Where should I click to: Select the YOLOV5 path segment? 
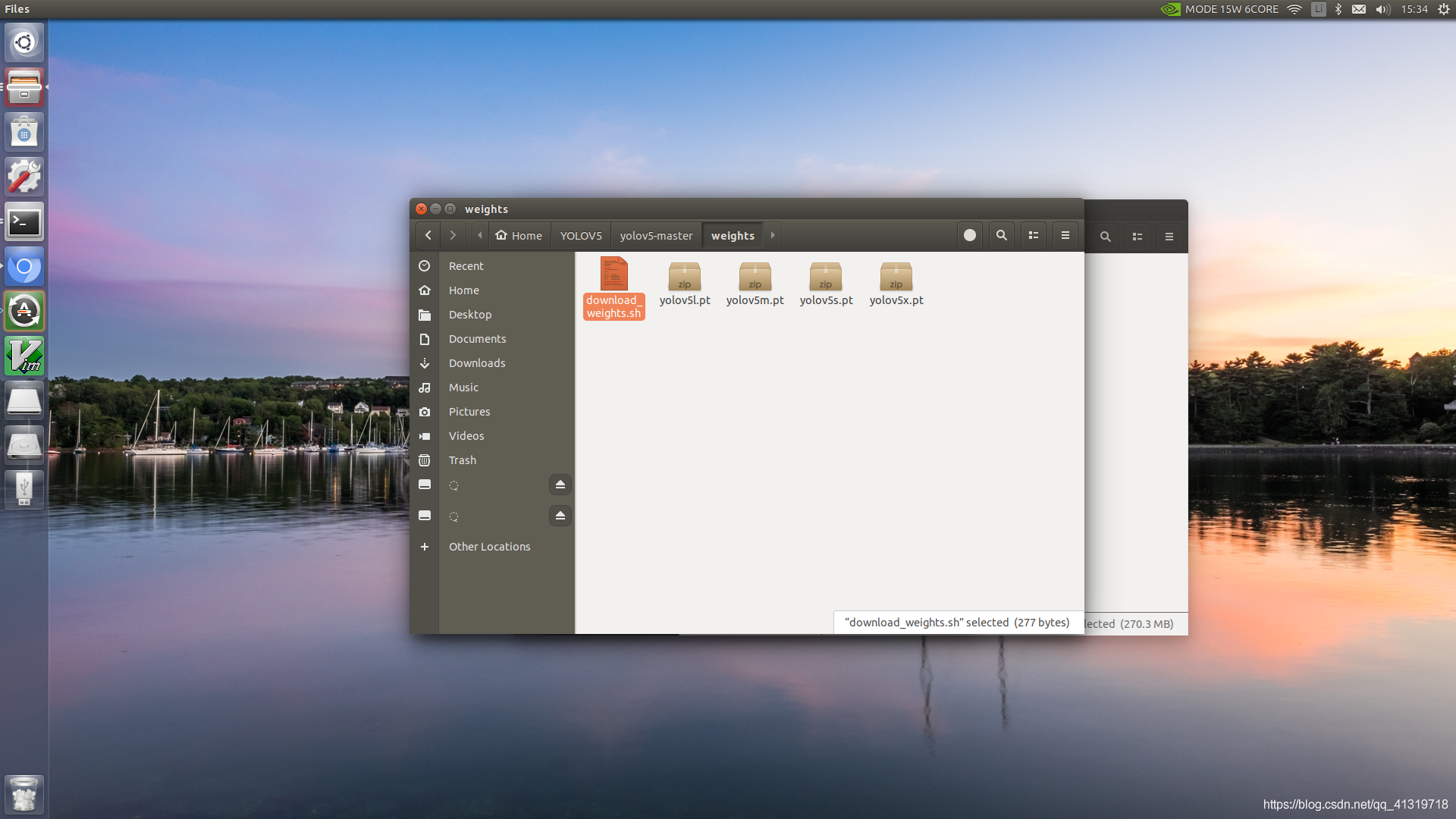click(x=581, y=235)
